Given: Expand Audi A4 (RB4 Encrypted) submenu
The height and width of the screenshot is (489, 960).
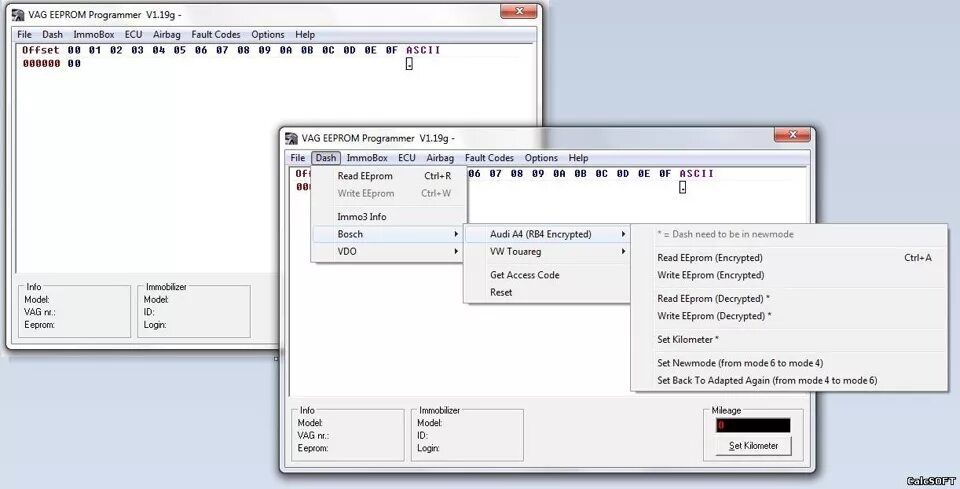Looking at the screenshot, I should point(547,234).
